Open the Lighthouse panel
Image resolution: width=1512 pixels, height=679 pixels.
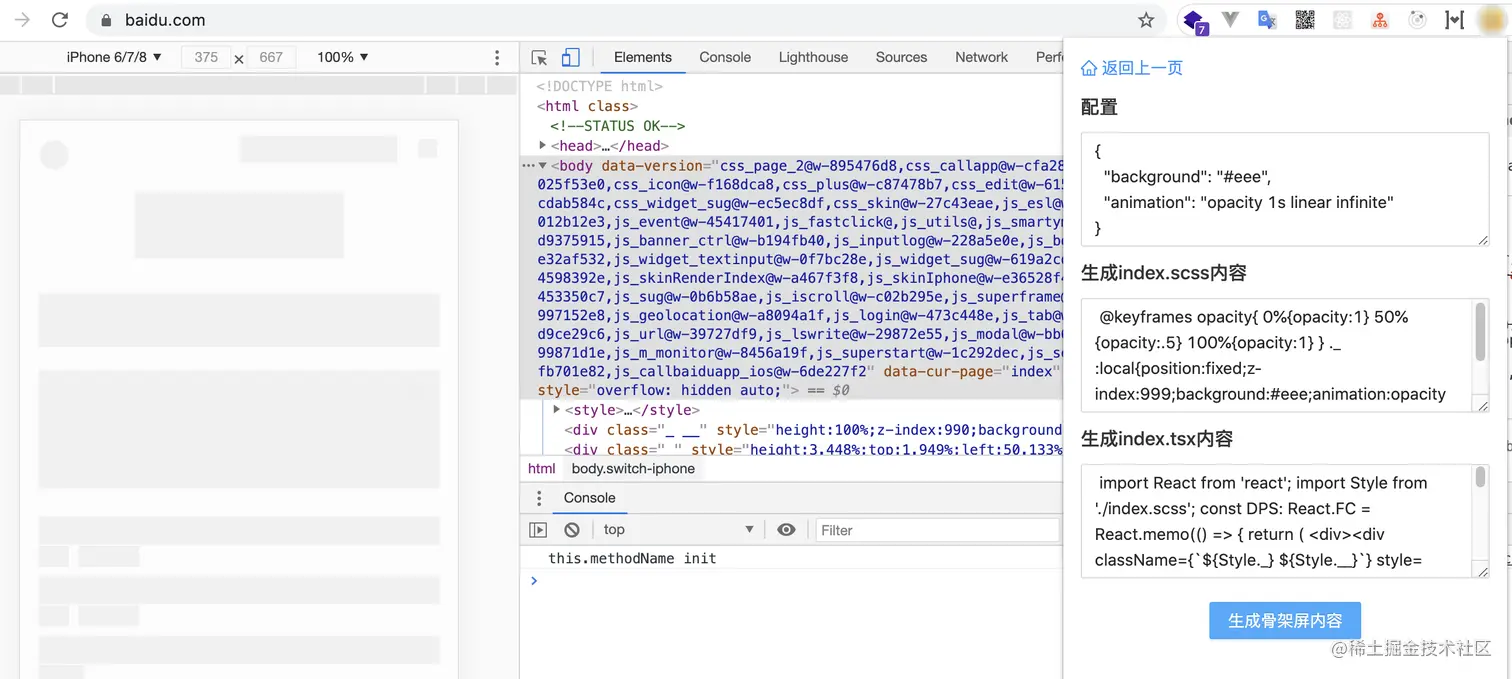[813, 57]
